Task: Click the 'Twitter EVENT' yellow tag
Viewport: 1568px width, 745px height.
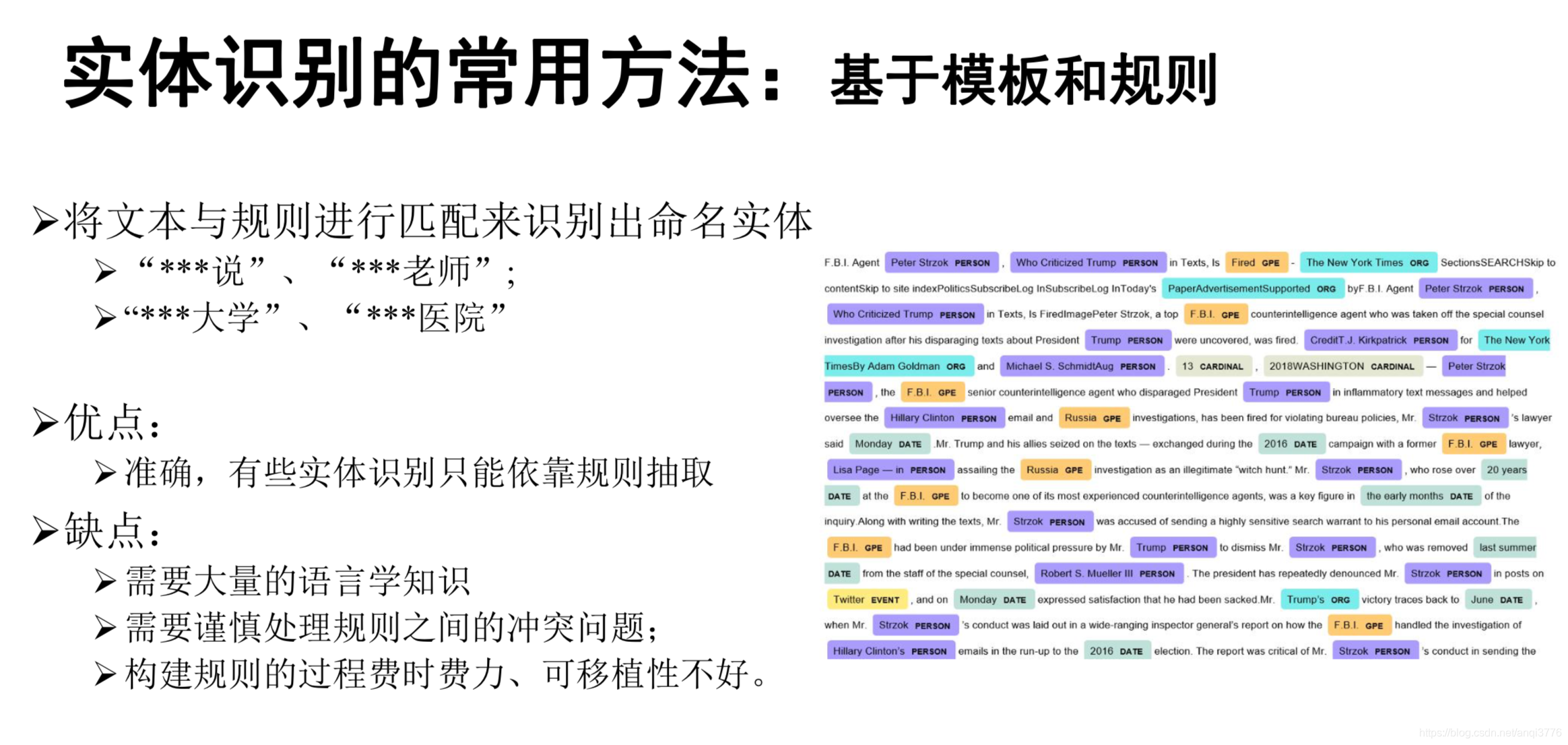Action: [867, 599]
